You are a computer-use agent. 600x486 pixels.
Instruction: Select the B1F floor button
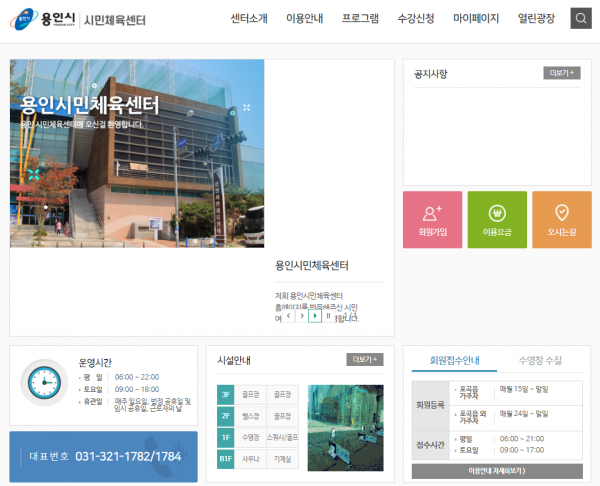225,457
